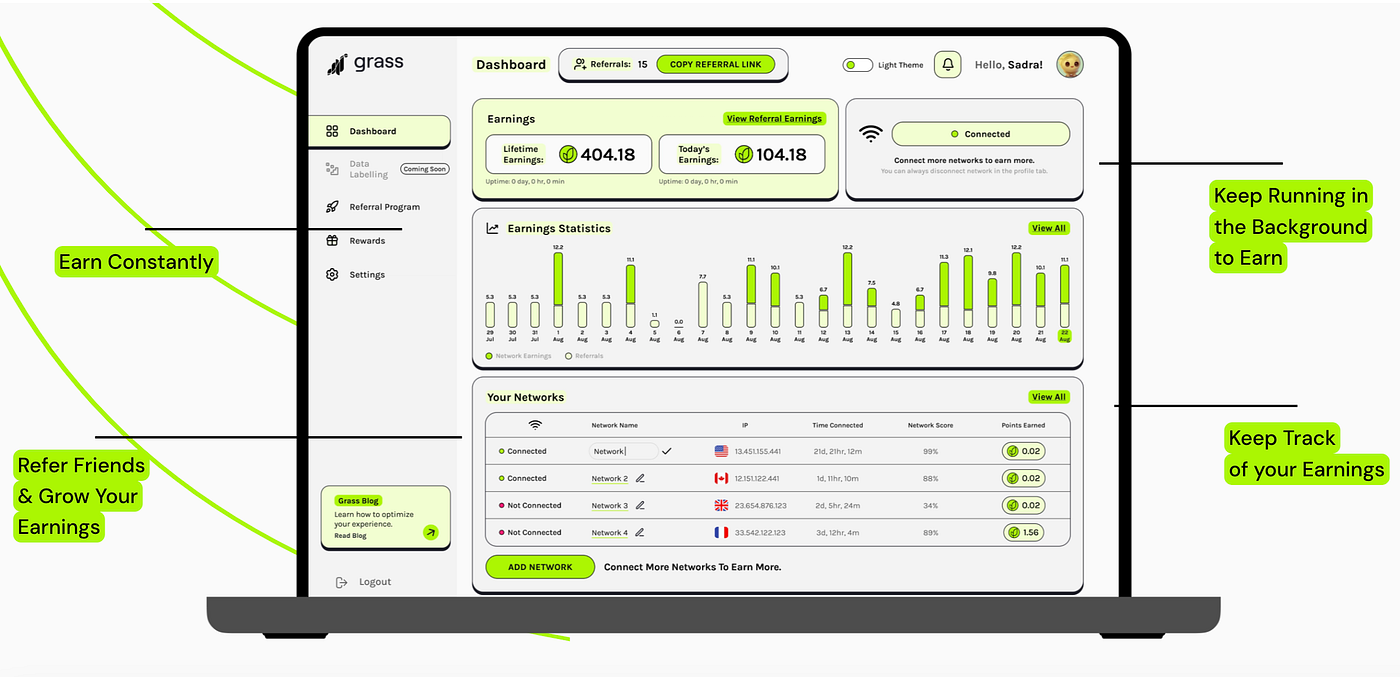This screenshot has width=1400, height=677.
Task: Click the 404.18 lifetime earnings value
Action: [608, 154]
